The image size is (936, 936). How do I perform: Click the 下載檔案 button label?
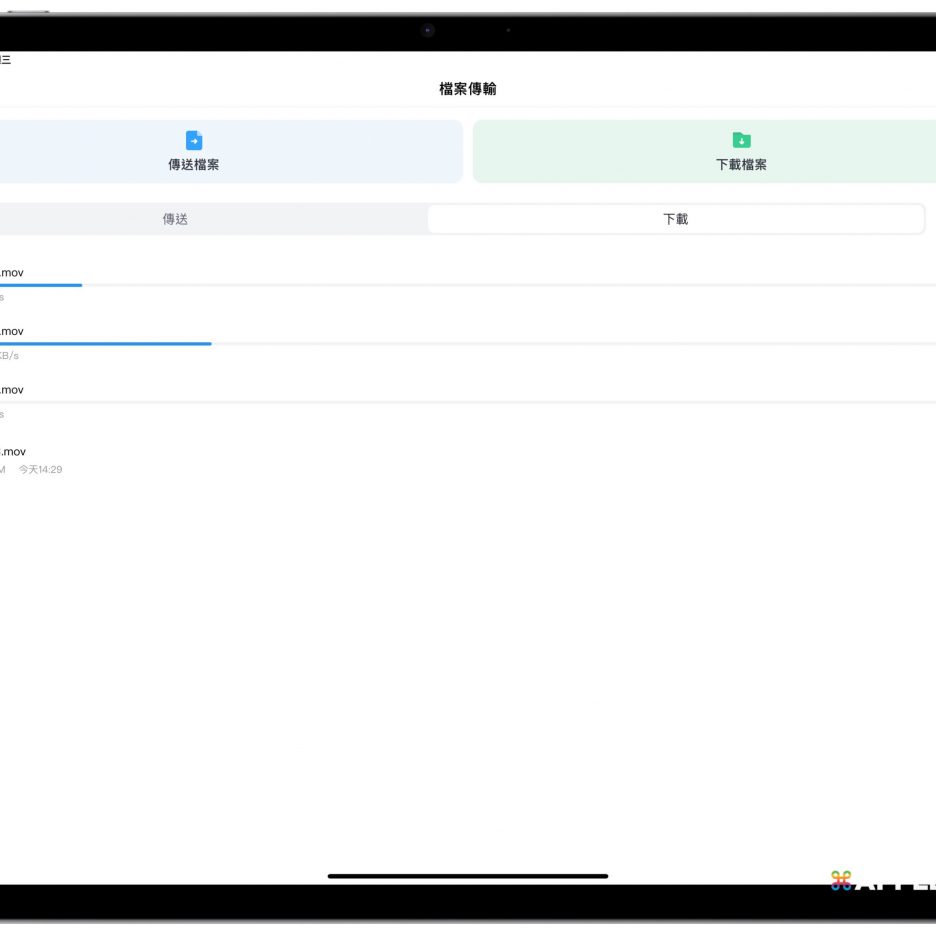741,165
